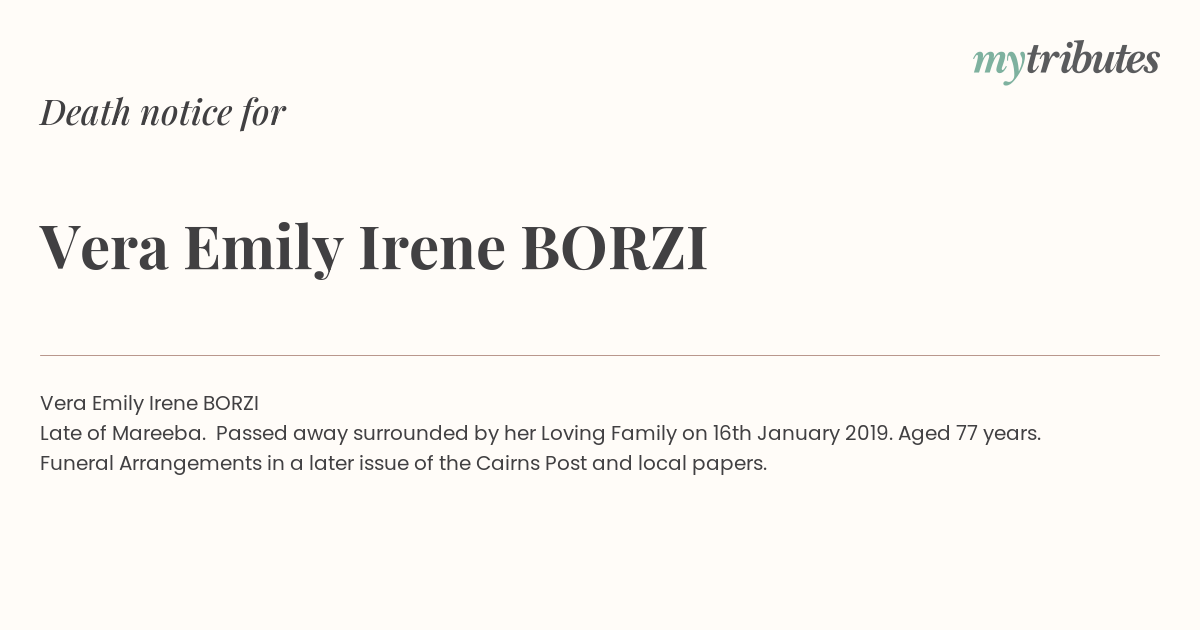Screen dimensions: 1200x630
Task: Click "Irene" in the large name heading
Action: click(x=432, y=247)
